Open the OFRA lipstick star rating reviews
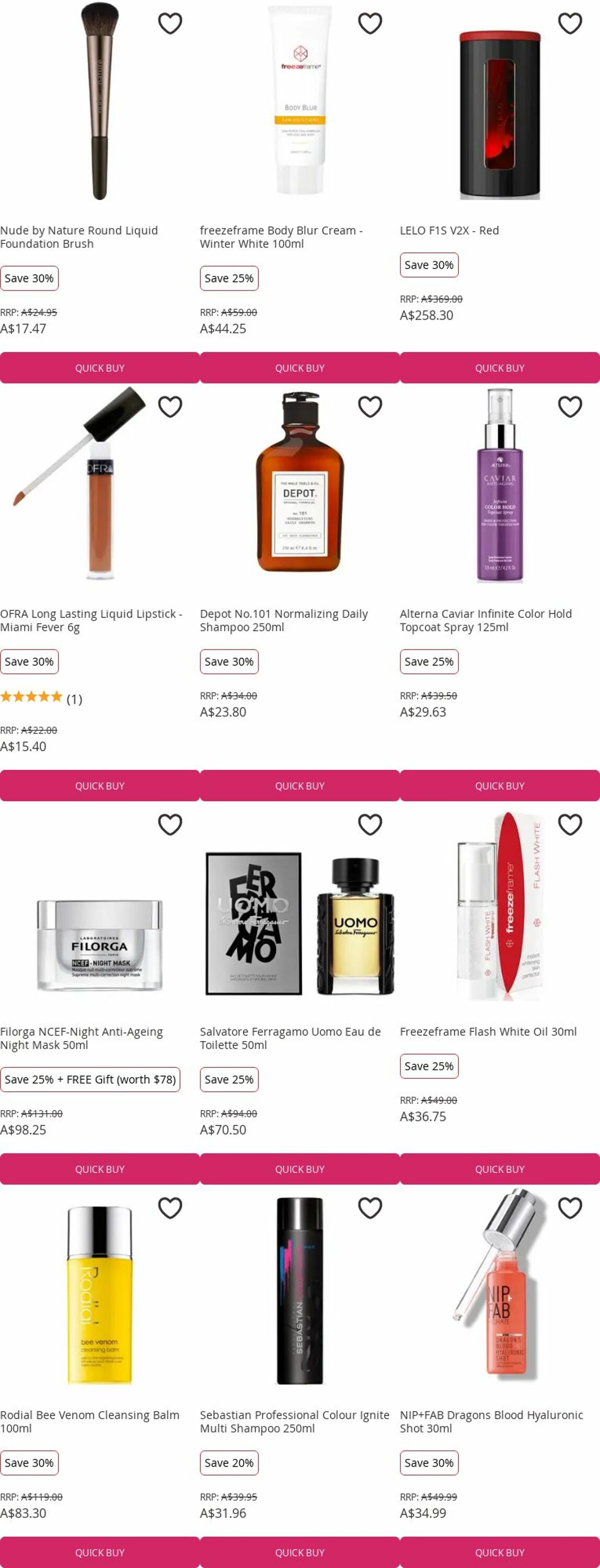 tap(41, 698)
